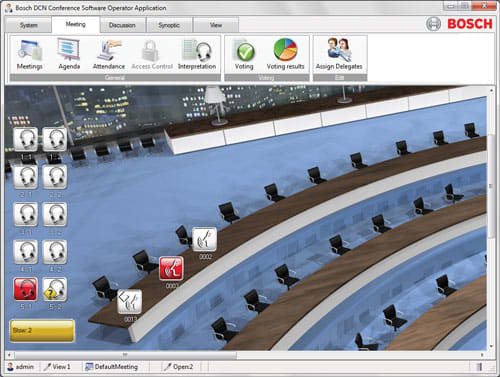This screenshot has width=500, height=377.
Task: Click the admin user status icon
Action: (11, 367)
